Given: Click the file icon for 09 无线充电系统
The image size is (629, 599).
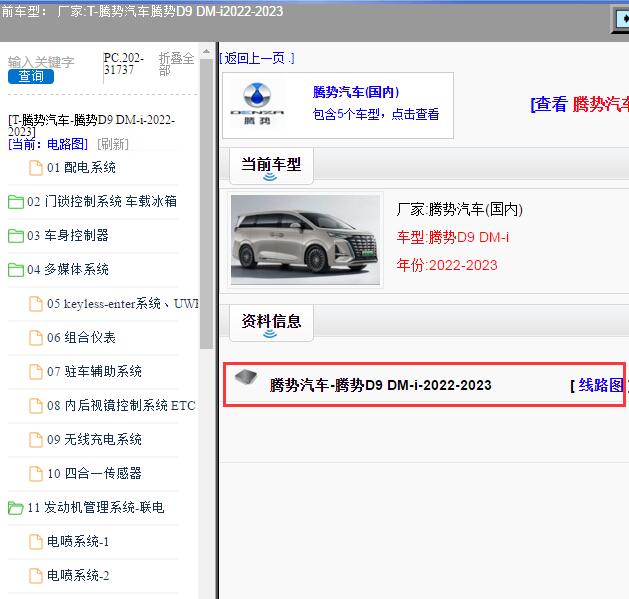Looking at the screenshot, I should tap(36, 440).
